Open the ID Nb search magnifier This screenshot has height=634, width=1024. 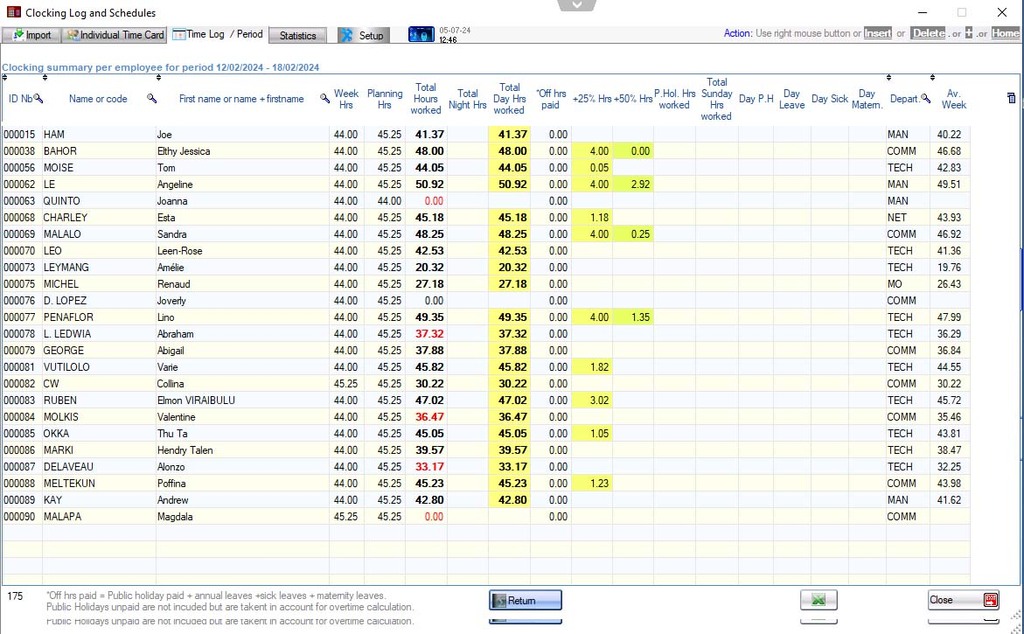pos(39,98)
